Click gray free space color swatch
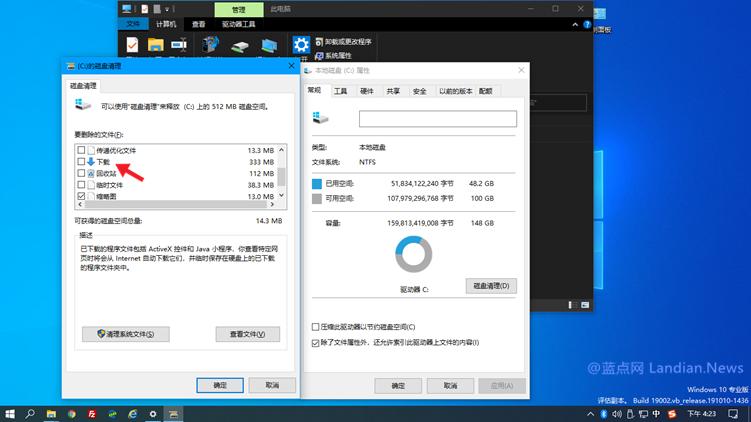The height and width of the screenshot is (422, 751). (x=317, y=198)
